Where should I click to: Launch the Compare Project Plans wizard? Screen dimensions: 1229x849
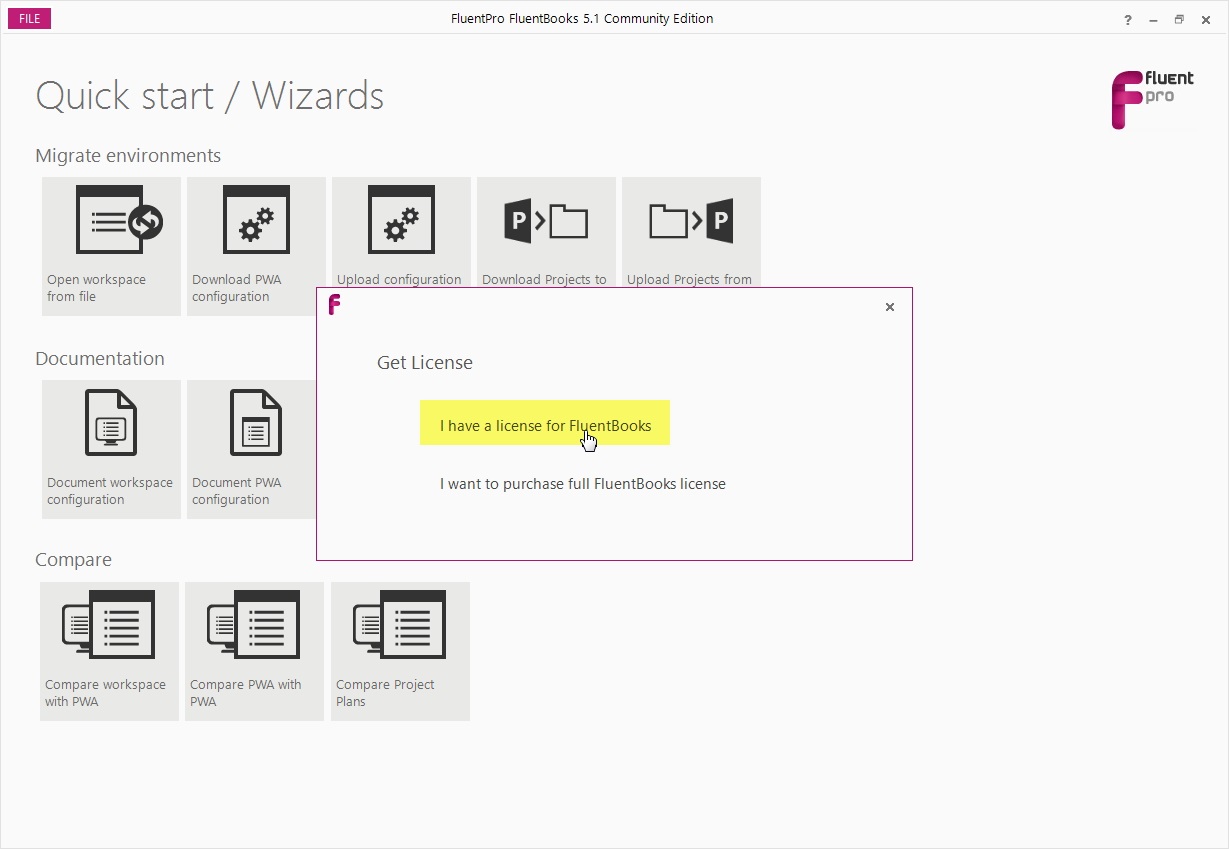400,651
